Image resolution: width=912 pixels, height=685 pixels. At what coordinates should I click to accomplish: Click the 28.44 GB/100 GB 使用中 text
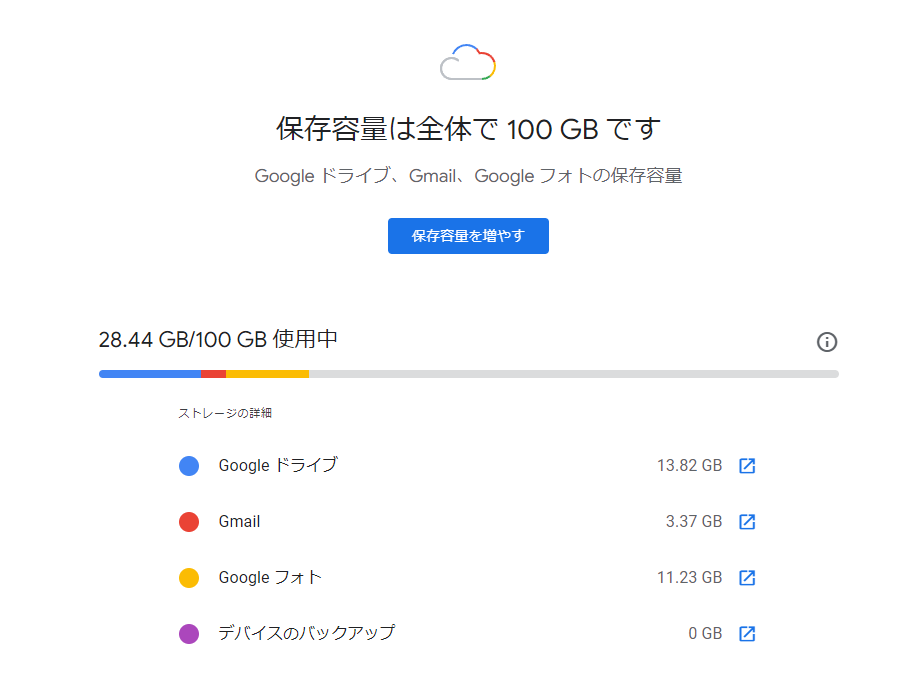click(218, 339)
